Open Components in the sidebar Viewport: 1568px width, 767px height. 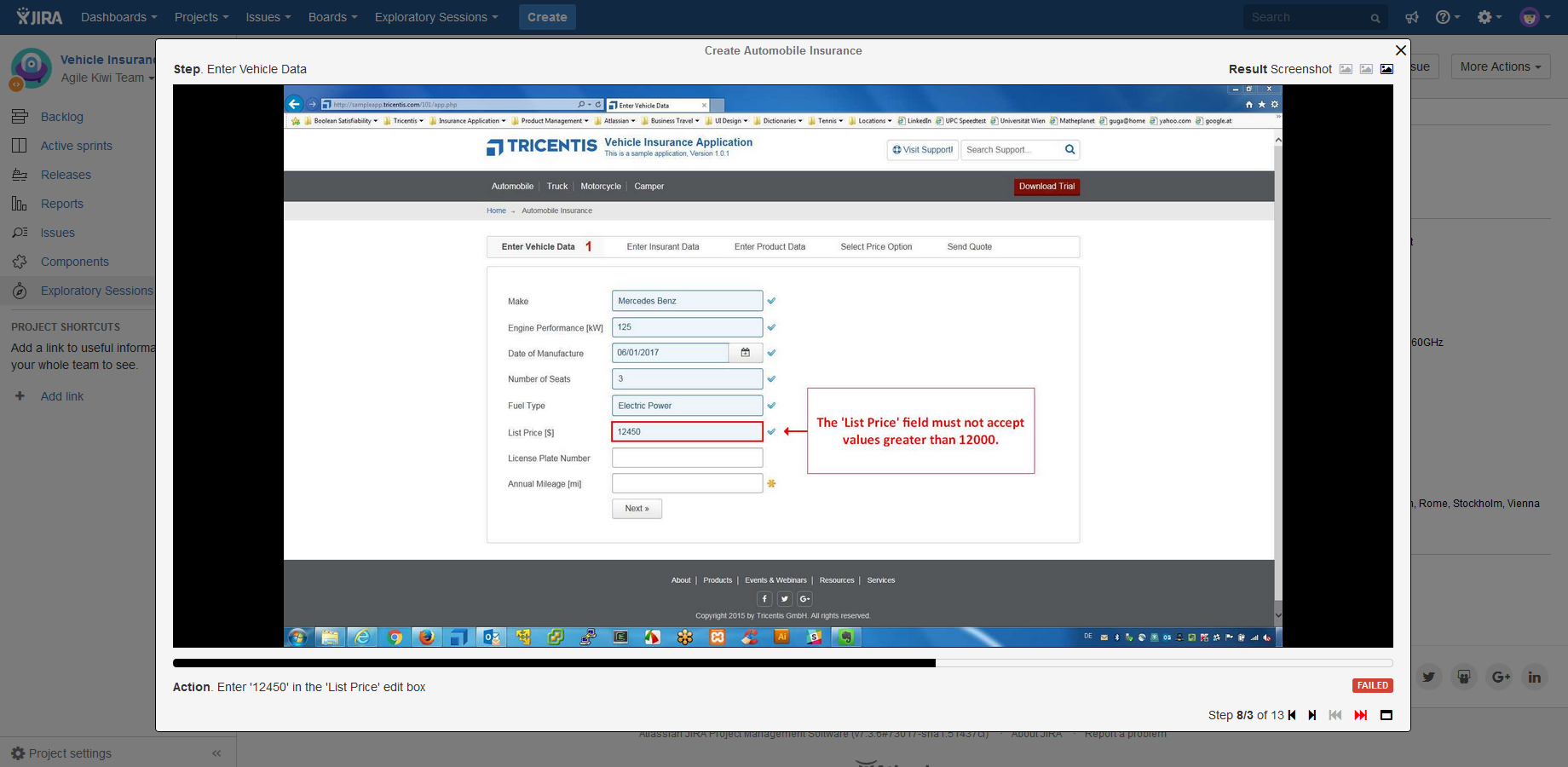click(75, 262)
